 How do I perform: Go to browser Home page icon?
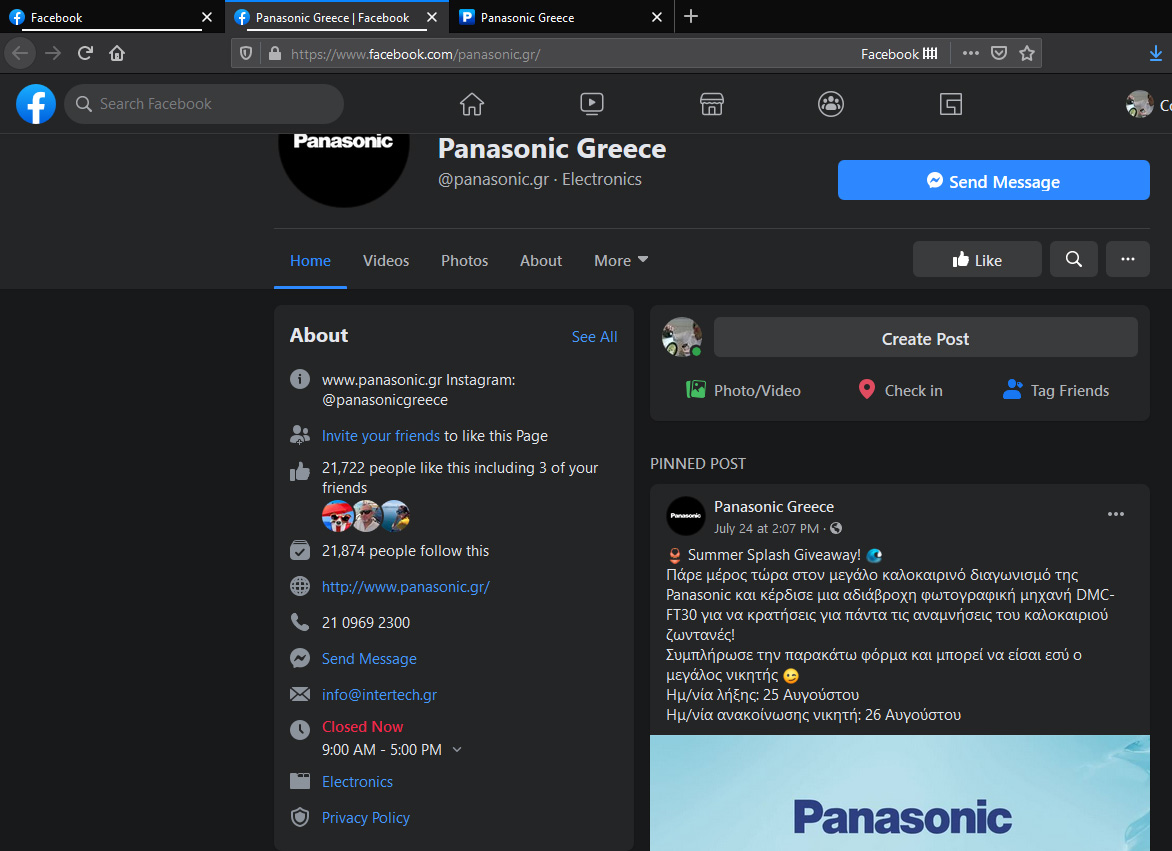[x=117, y=53]
